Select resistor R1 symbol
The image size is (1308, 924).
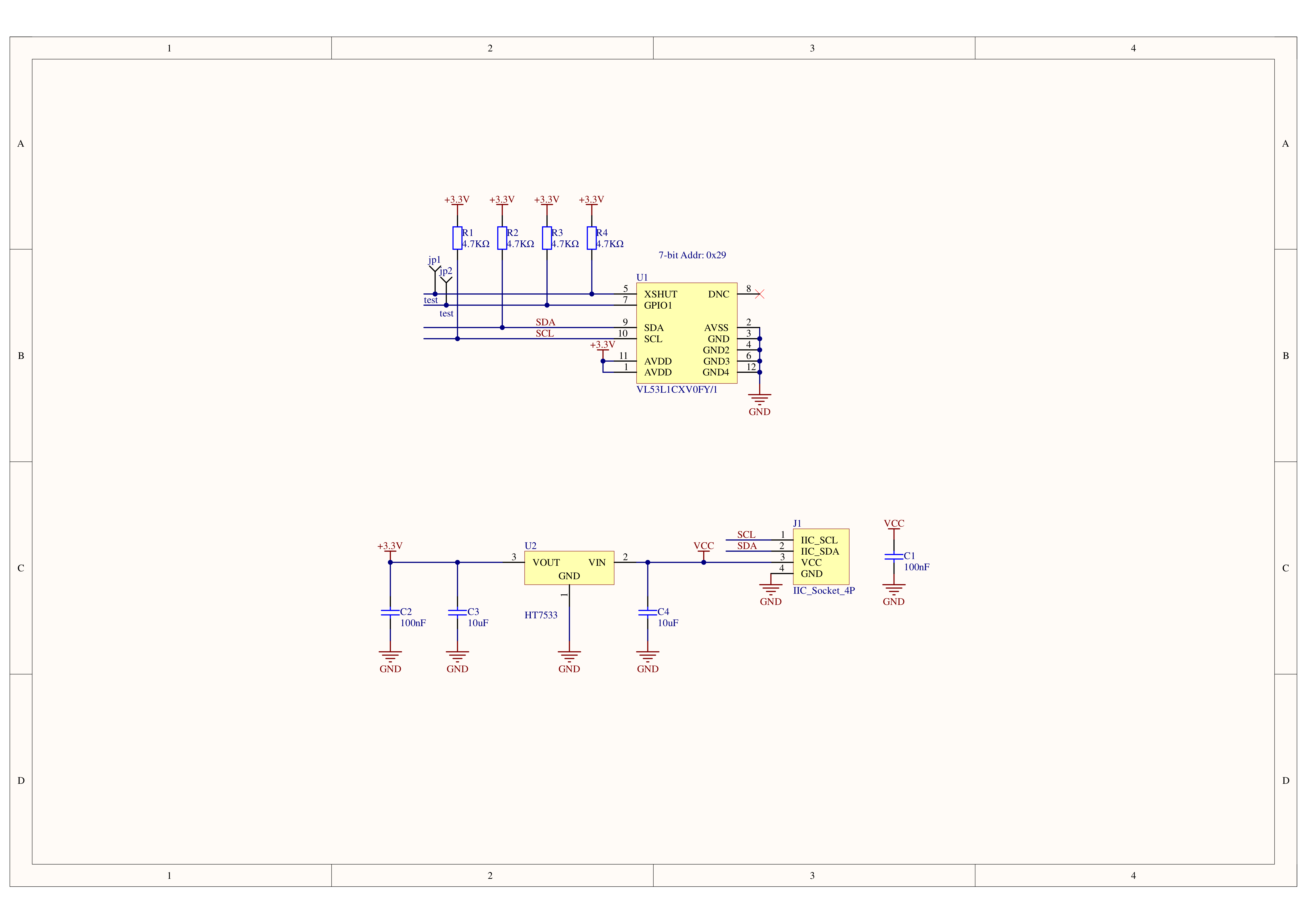tap(457, 238)
